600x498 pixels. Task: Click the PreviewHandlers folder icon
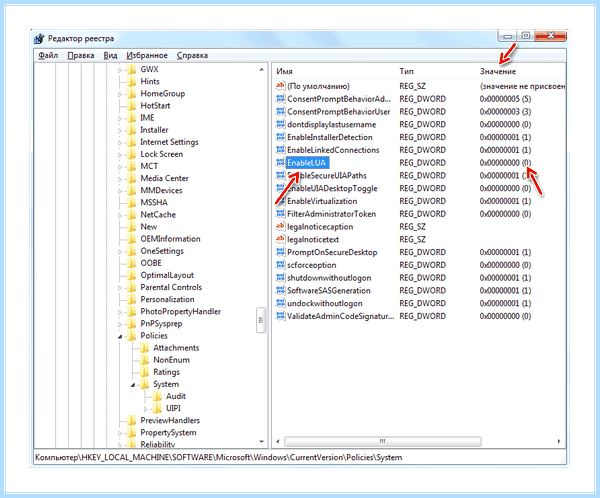pyautogui.click(x=132, y=420)
